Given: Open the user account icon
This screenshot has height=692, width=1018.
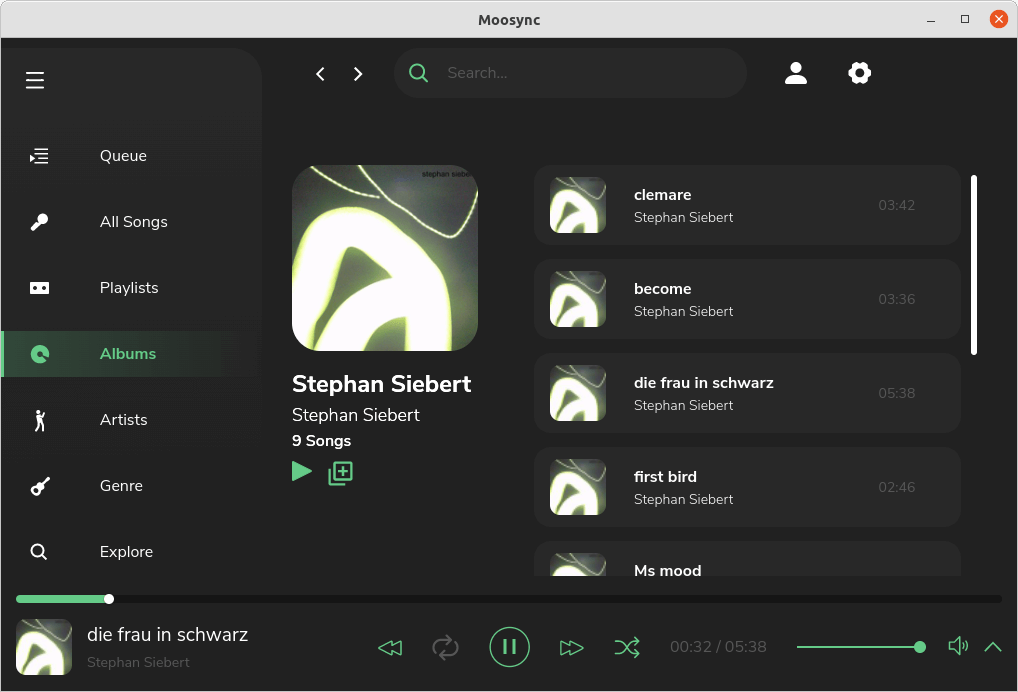Looking at the screenshot, I should tap(796, 73).
